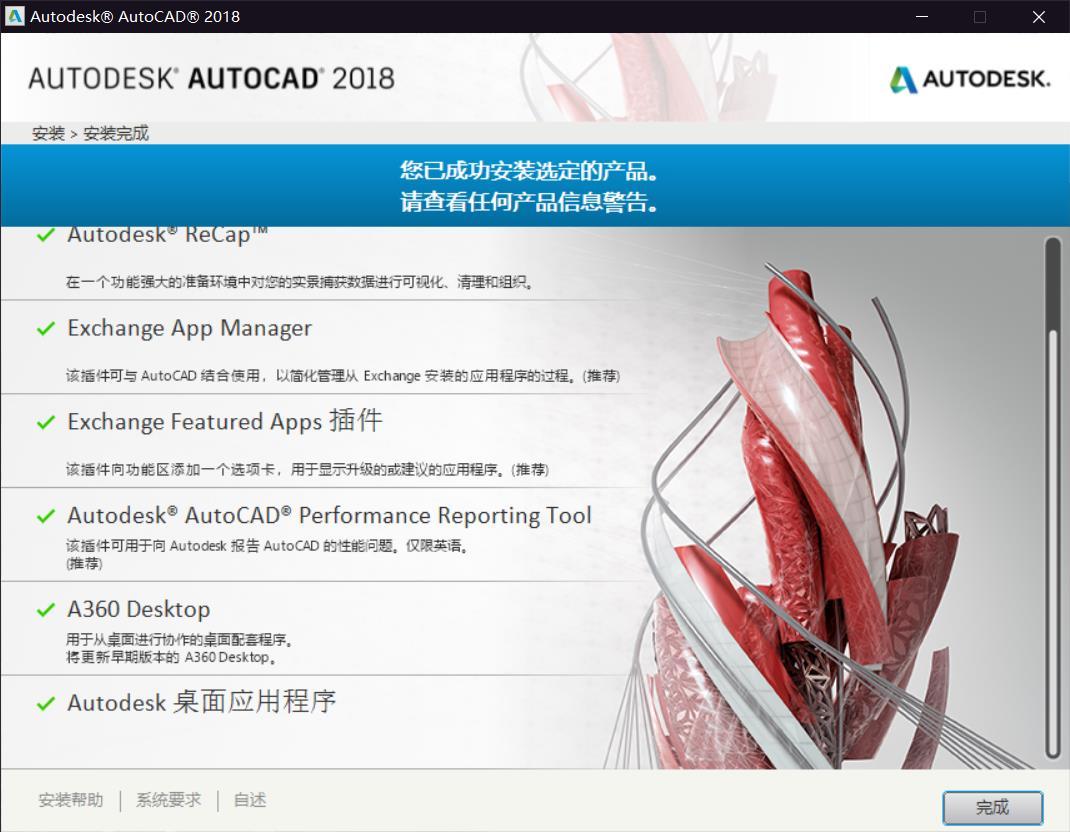
Task: Click the description '该插件向功能区添加一个选项卡'
Action: pos(308,470)
